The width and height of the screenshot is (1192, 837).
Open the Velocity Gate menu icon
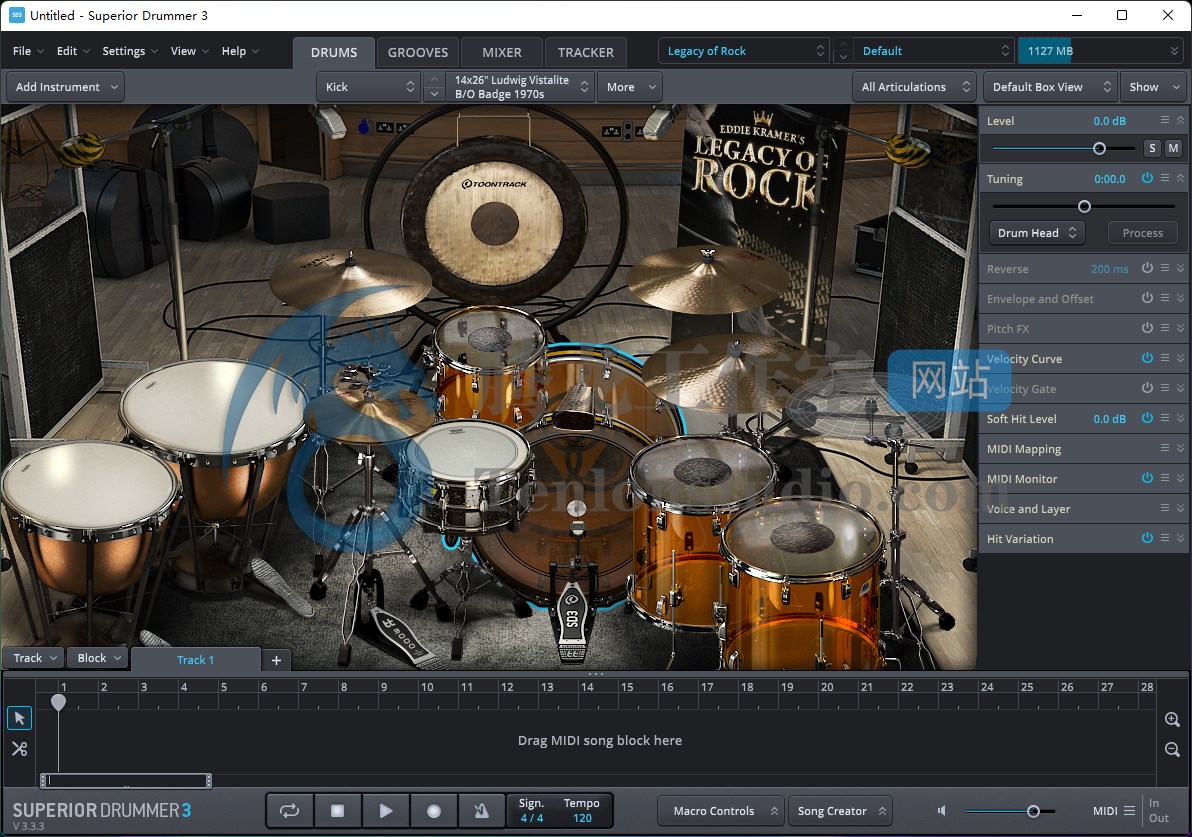click(x=1165, y=388)
